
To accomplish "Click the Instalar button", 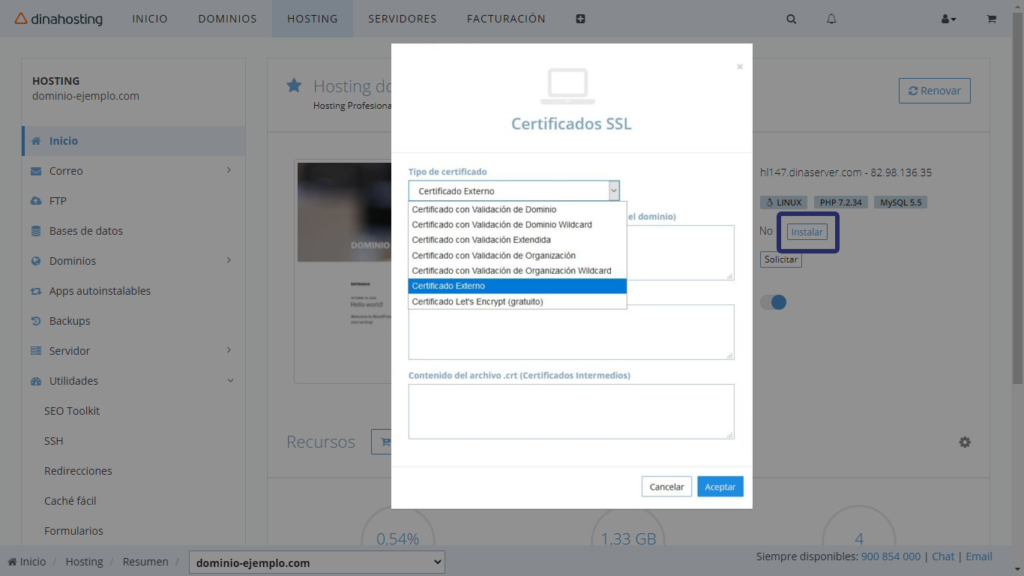I will (x=807, y=231).
